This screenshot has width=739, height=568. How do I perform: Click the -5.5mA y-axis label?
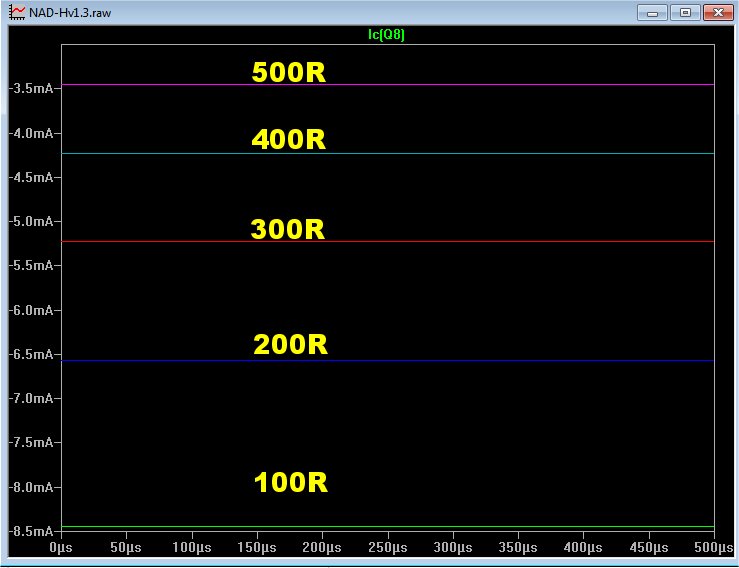tap(31, 266)
